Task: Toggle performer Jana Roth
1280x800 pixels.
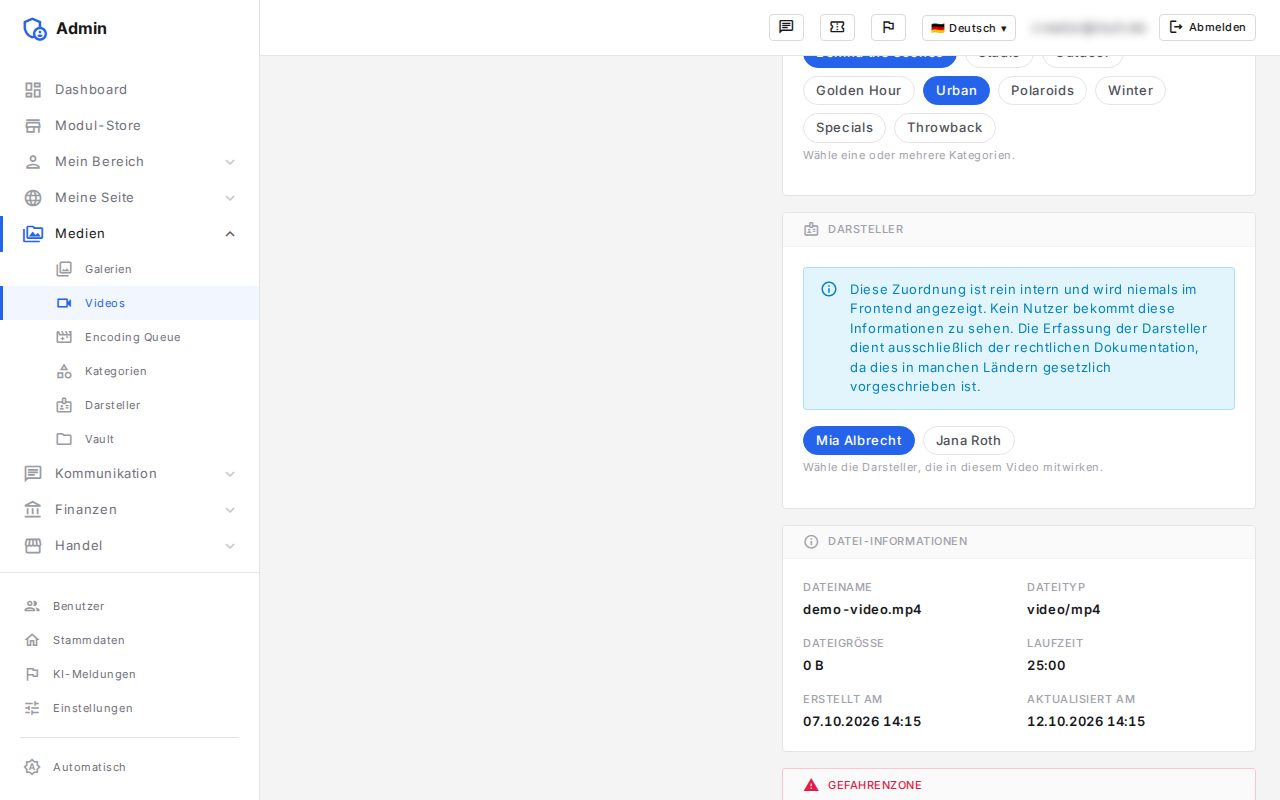Action: pos(968,440)
